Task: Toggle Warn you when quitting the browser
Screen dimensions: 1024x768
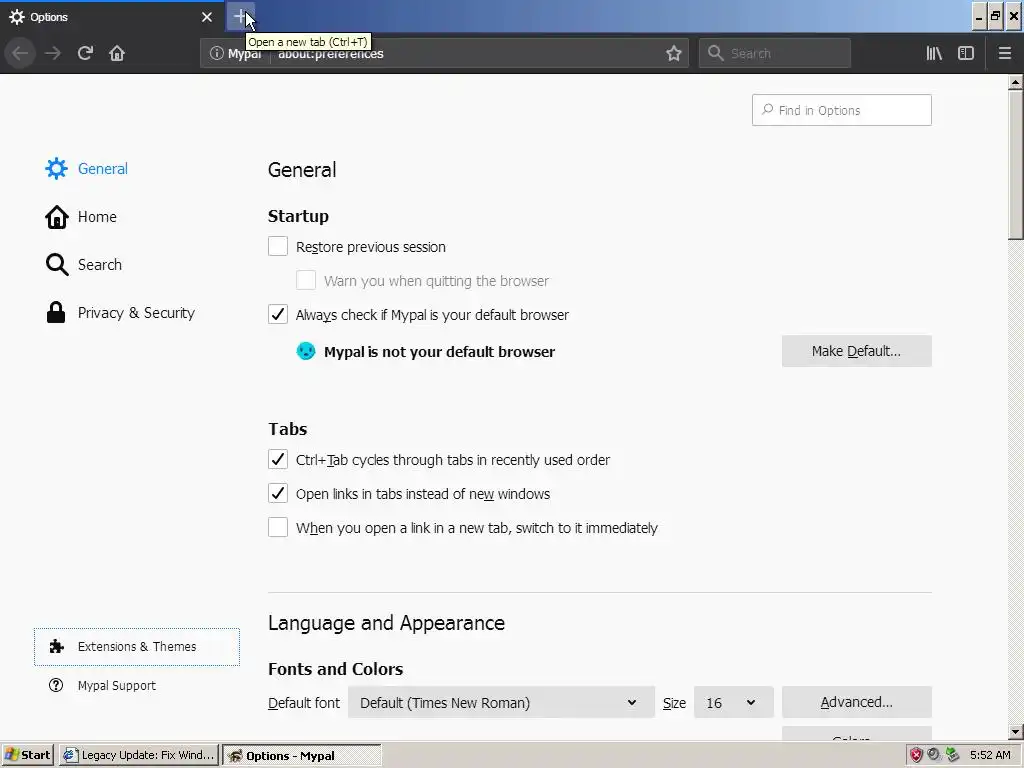Action: (x=306, y=280)
